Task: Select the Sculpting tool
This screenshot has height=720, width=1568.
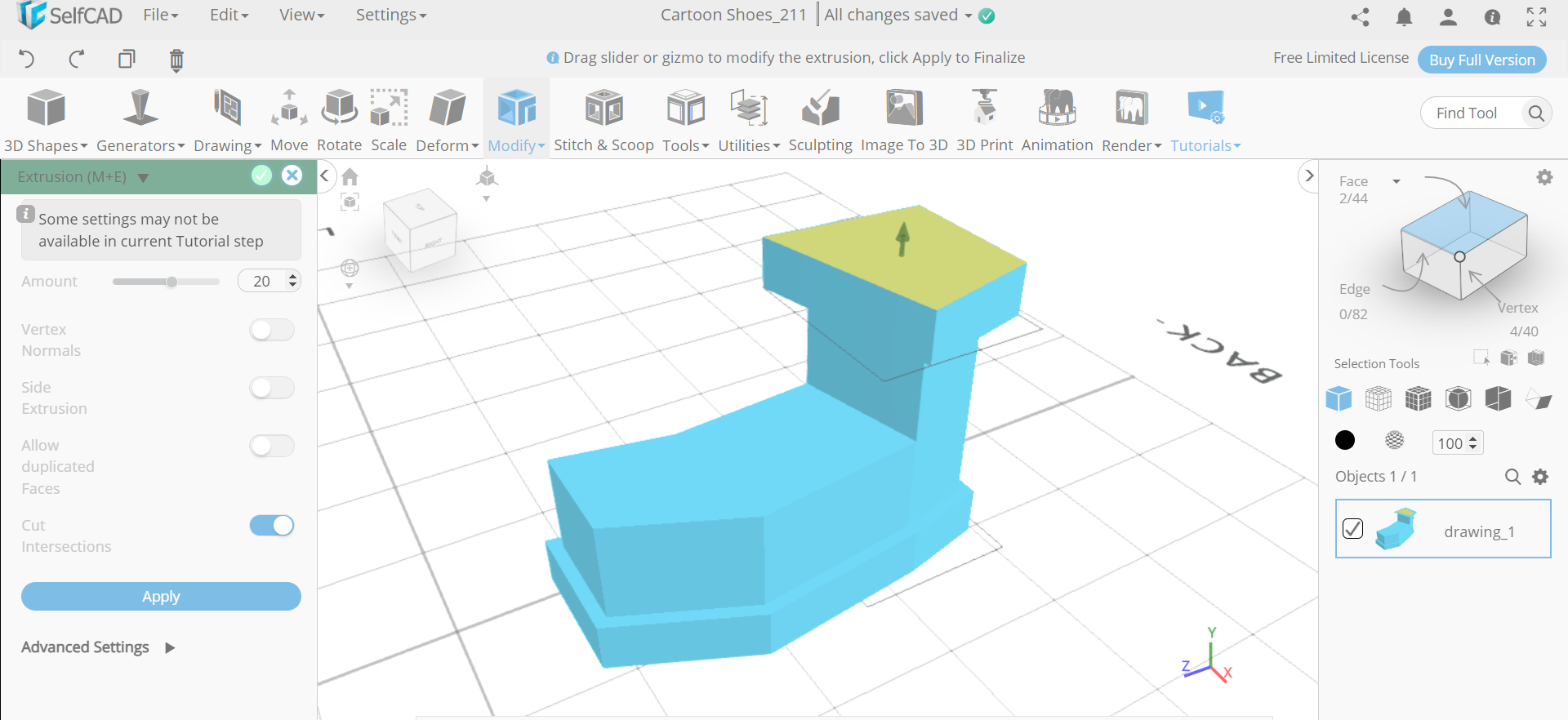Action: (x=820, y=121)
